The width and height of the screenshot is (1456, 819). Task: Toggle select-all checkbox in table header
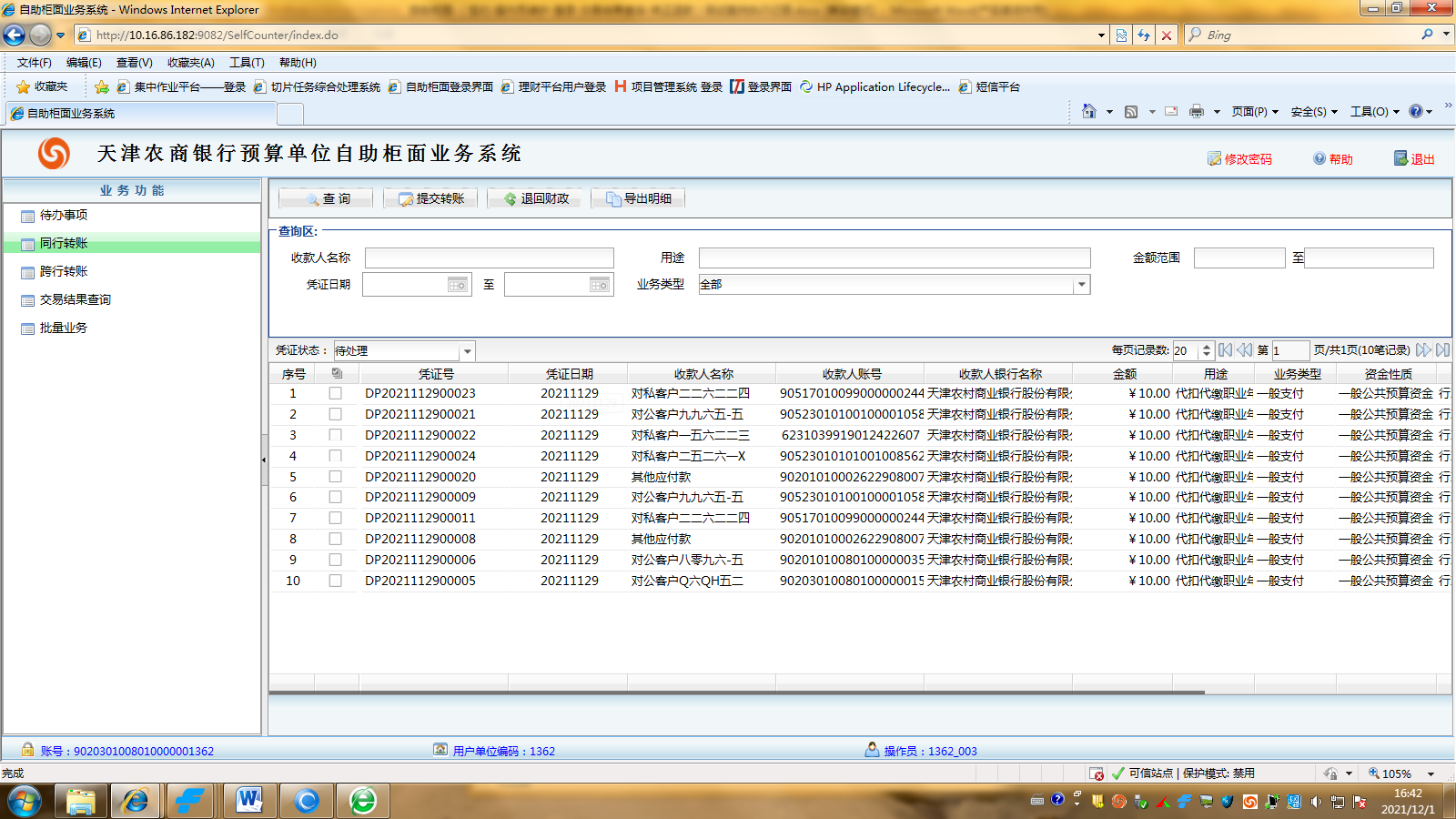[x=337, y=373]
